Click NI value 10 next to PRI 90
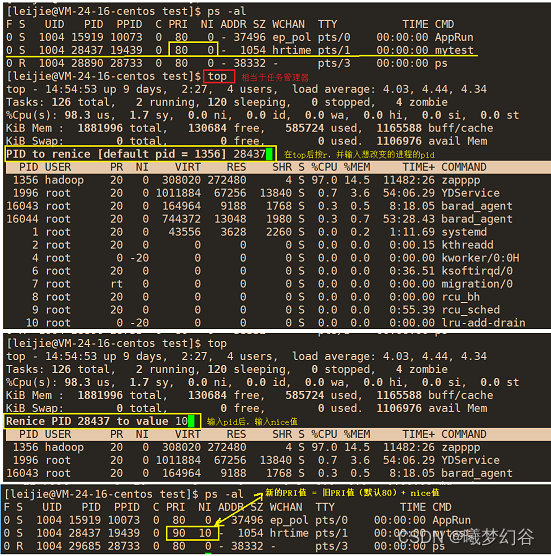 click(x=205, y=533)
